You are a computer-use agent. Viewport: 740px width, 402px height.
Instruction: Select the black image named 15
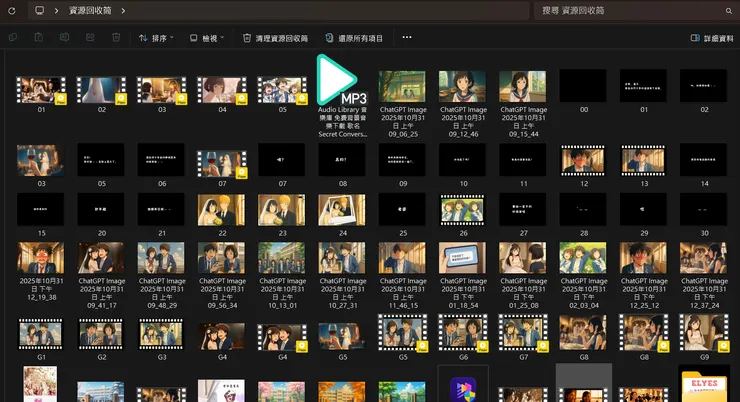41,214
